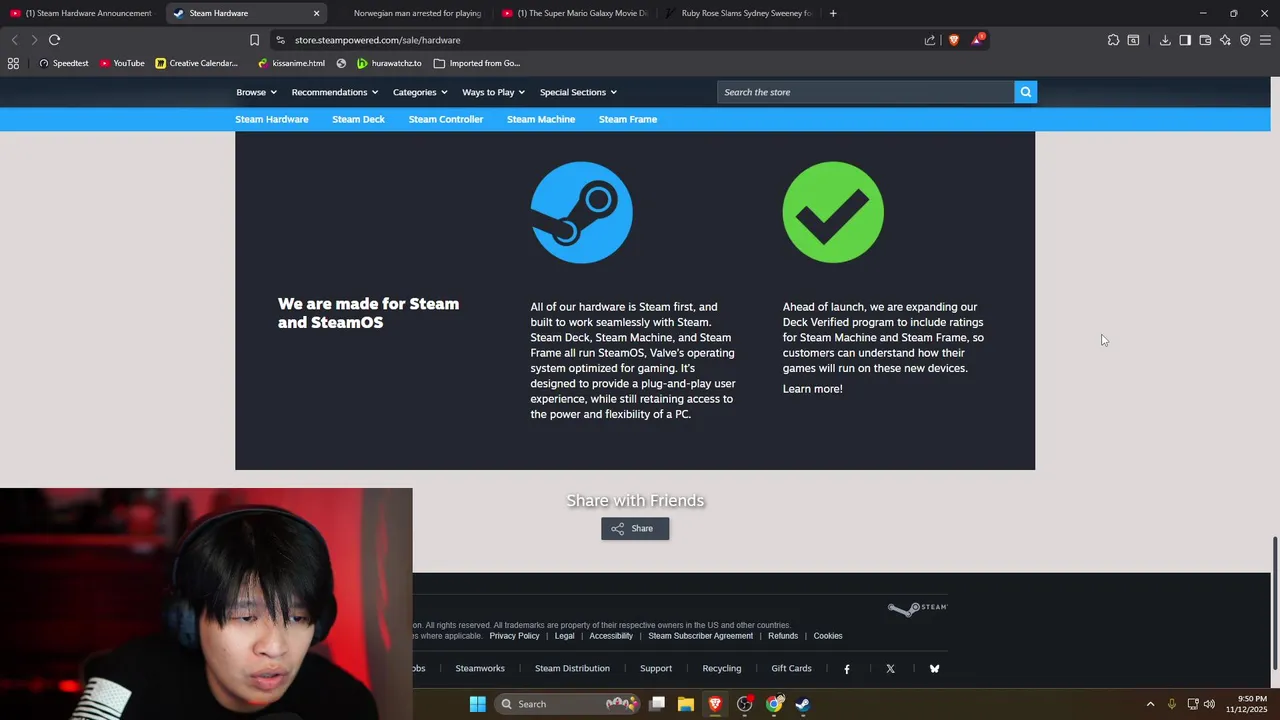This screenshot has width=1280, height=720.
Task: Go back with the browser back arrow
Action: [14, 40]
